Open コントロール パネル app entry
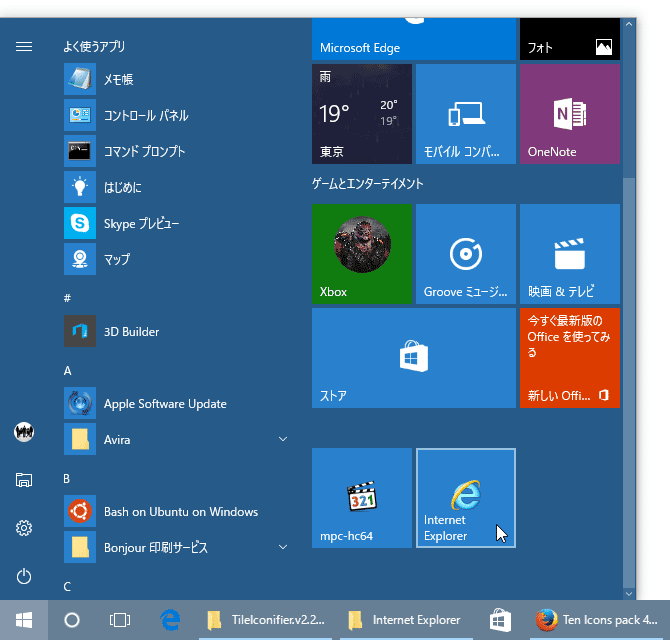The height and width of the screenshot is (640, 670). coord(176,115)
